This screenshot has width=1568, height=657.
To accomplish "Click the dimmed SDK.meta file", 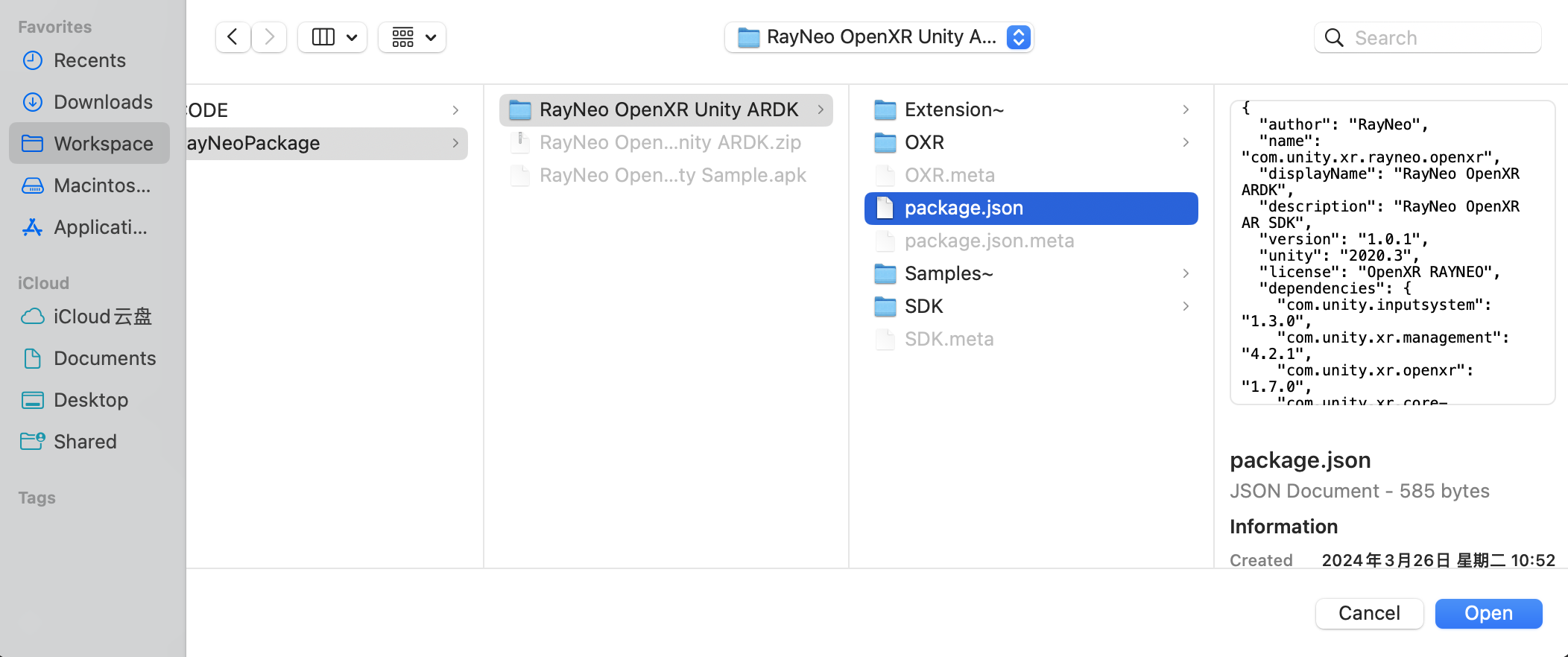I will (x=1031, y=339).
